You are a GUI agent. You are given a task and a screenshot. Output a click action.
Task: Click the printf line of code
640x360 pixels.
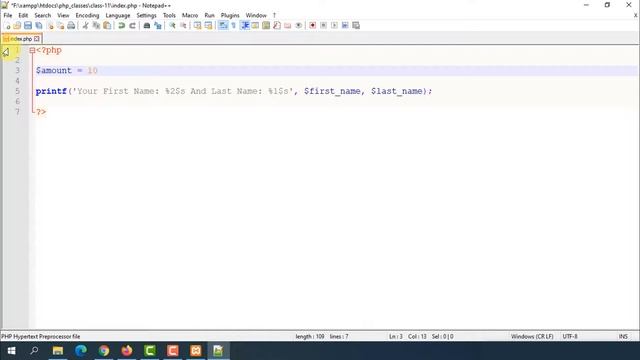coord(234,91)
